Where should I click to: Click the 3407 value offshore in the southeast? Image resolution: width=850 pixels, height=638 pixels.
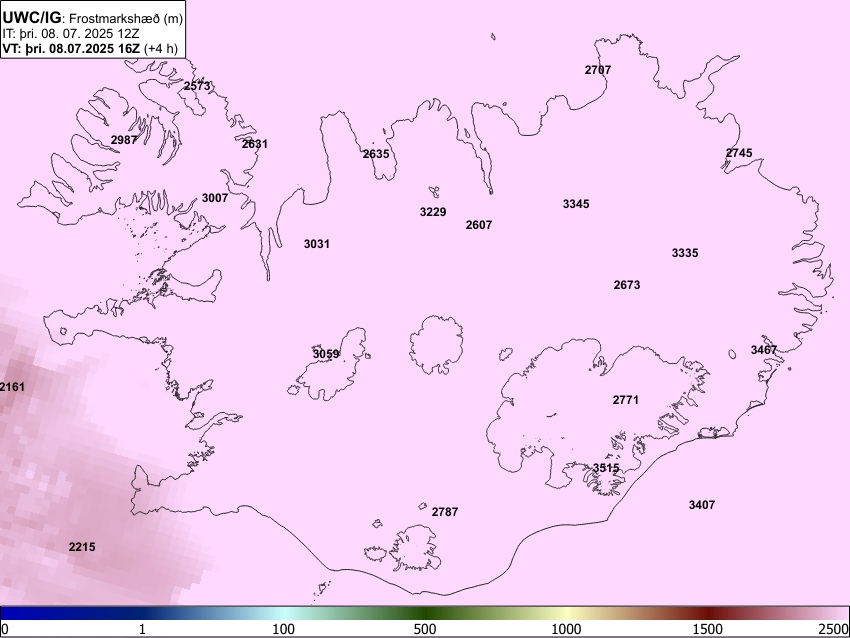coord(701,505)
